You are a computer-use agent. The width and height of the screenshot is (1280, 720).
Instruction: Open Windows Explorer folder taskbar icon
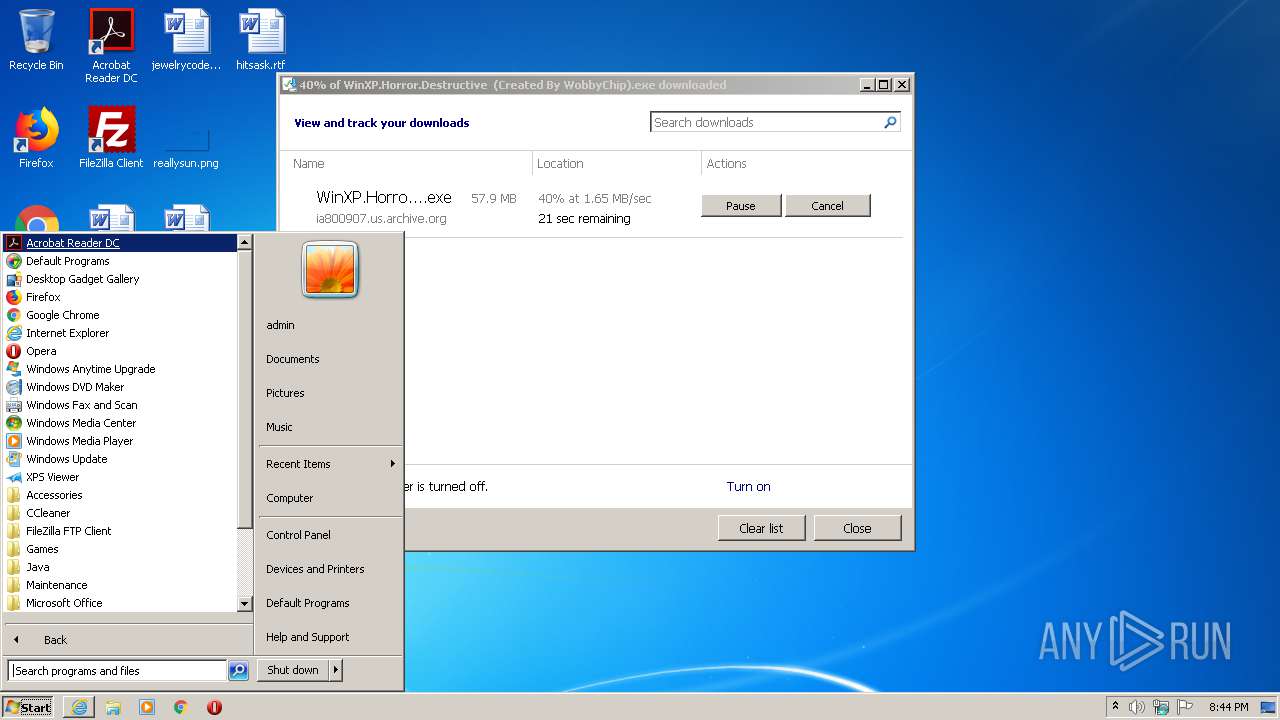[x=113, y=707]
